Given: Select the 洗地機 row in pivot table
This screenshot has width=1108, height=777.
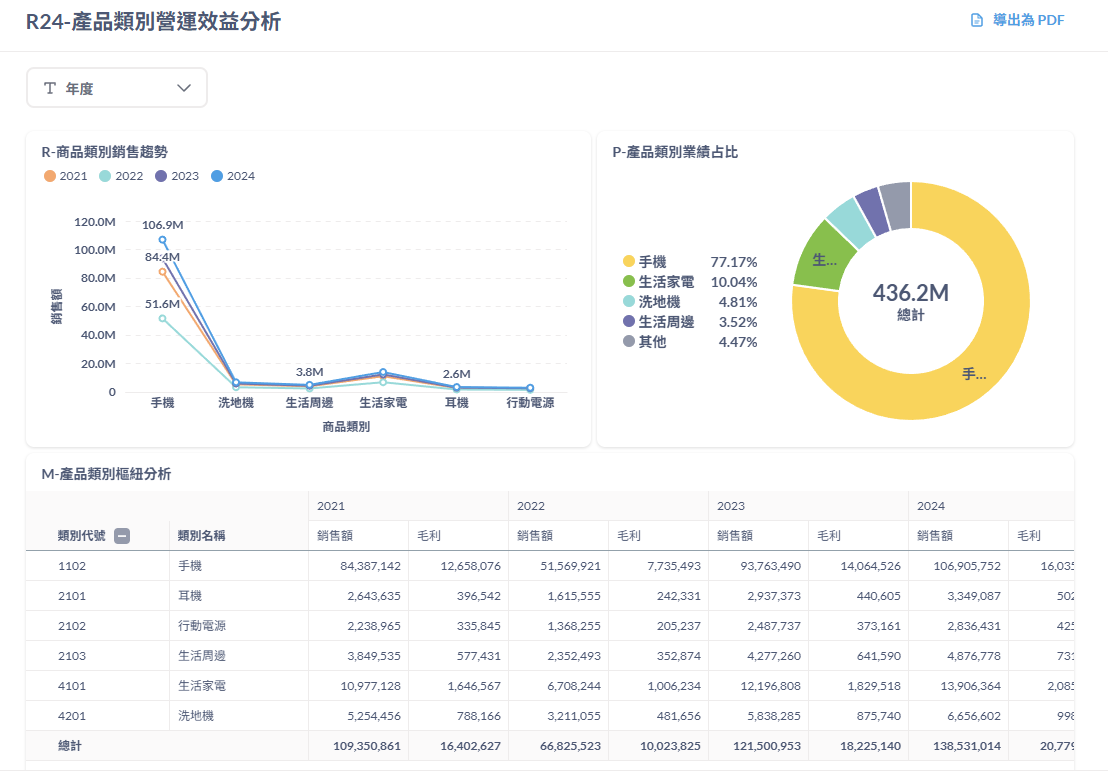Looking at the screenshot, I should pyautogui.click(x=196, y=716).
